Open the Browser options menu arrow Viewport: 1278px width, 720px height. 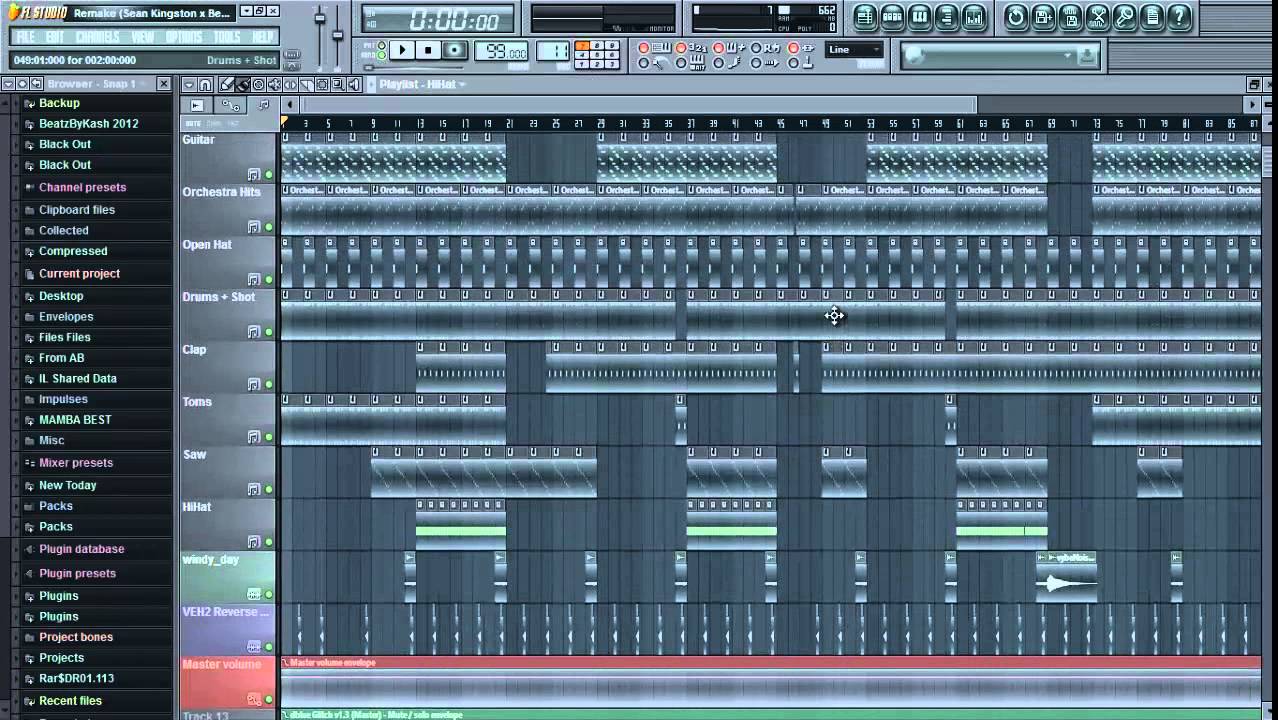pyautogui.click(x=7, y=84)
